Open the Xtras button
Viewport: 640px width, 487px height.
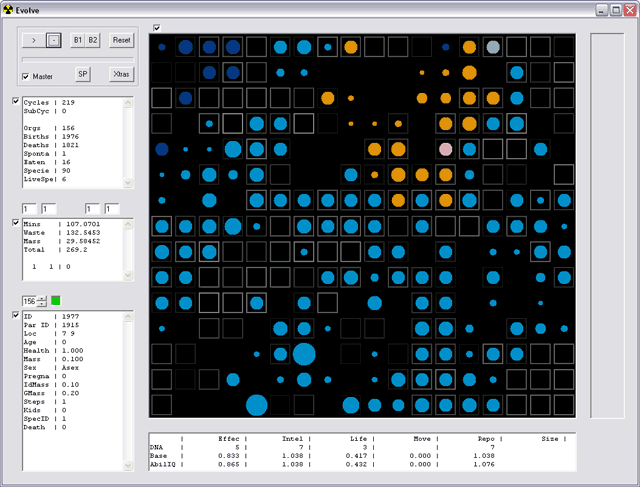121,74
